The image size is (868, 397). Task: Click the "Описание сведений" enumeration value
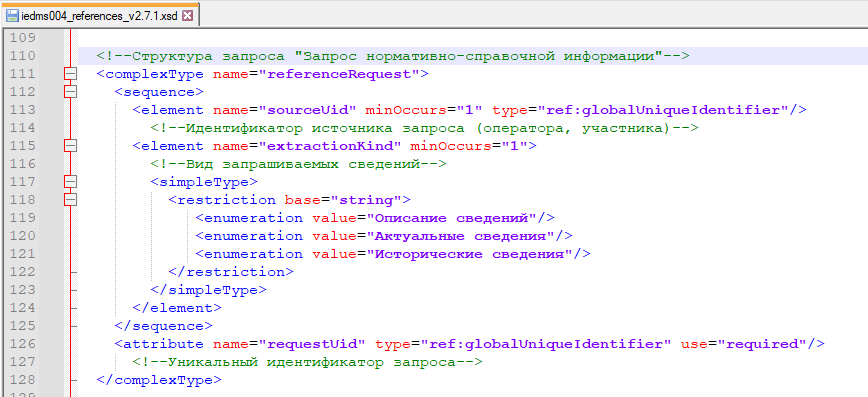[452, 218]
